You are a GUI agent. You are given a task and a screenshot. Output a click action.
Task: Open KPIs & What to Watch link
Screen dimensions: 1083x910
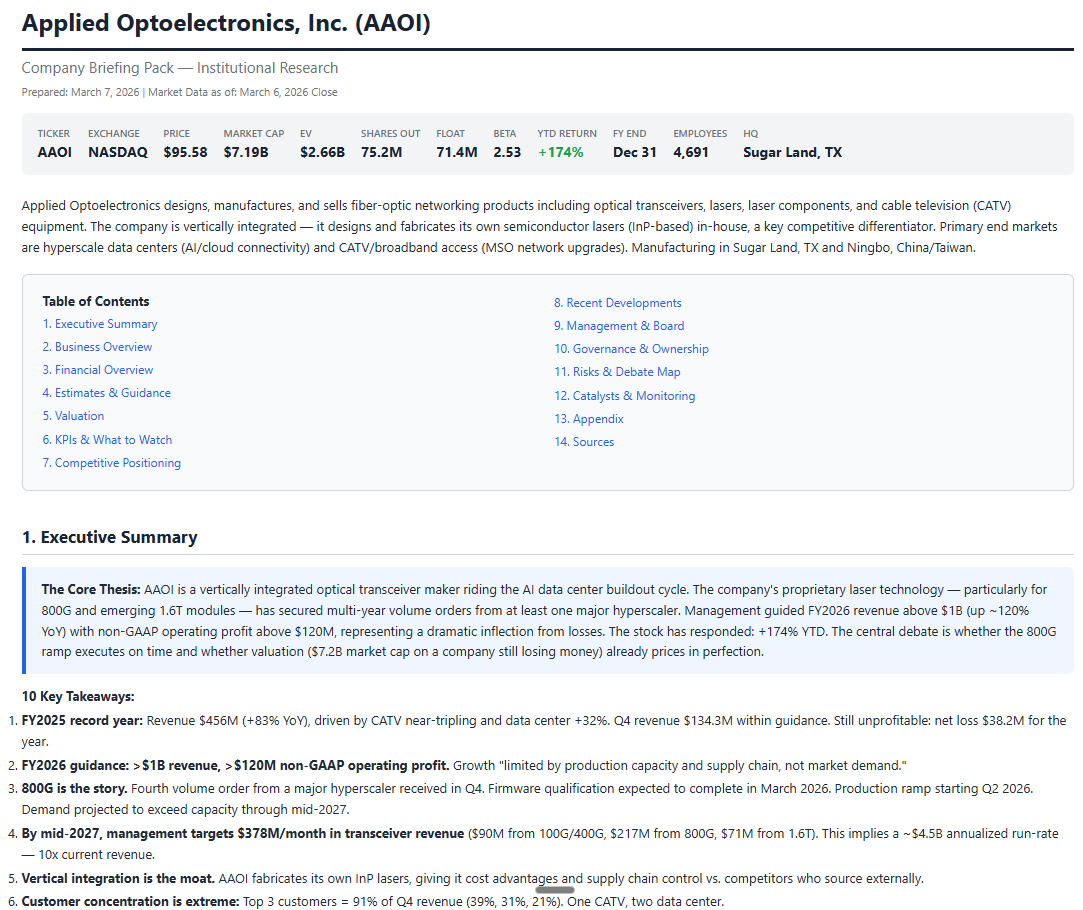pyautogui.click(x=107, y=440)
